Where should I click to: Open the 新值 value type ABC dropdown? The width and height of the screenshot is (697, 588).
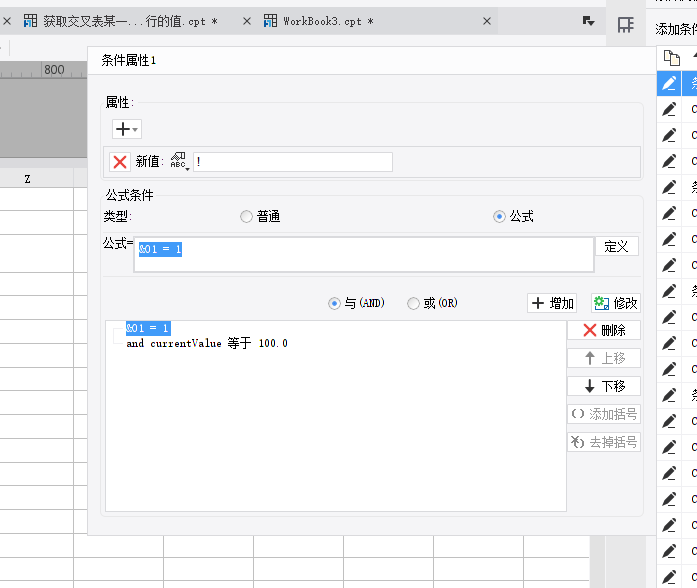click(x=180, y=162)
